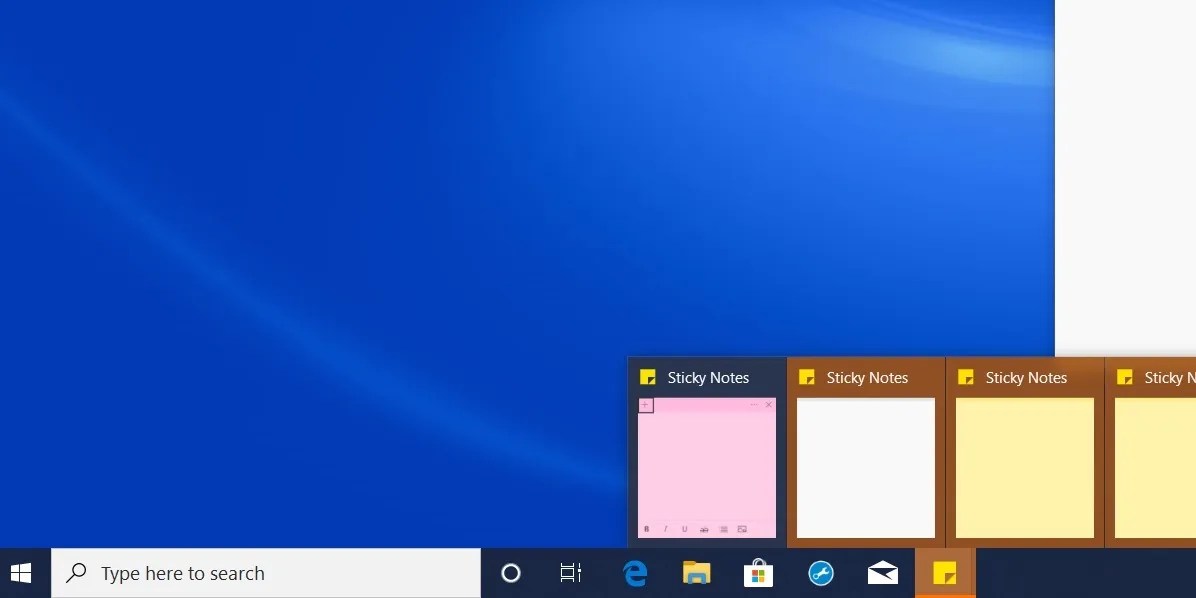1196x598 pixels.
Task: Select the fully visible yellow Sticky Notes preview
Action: [x=1024, y=468]
